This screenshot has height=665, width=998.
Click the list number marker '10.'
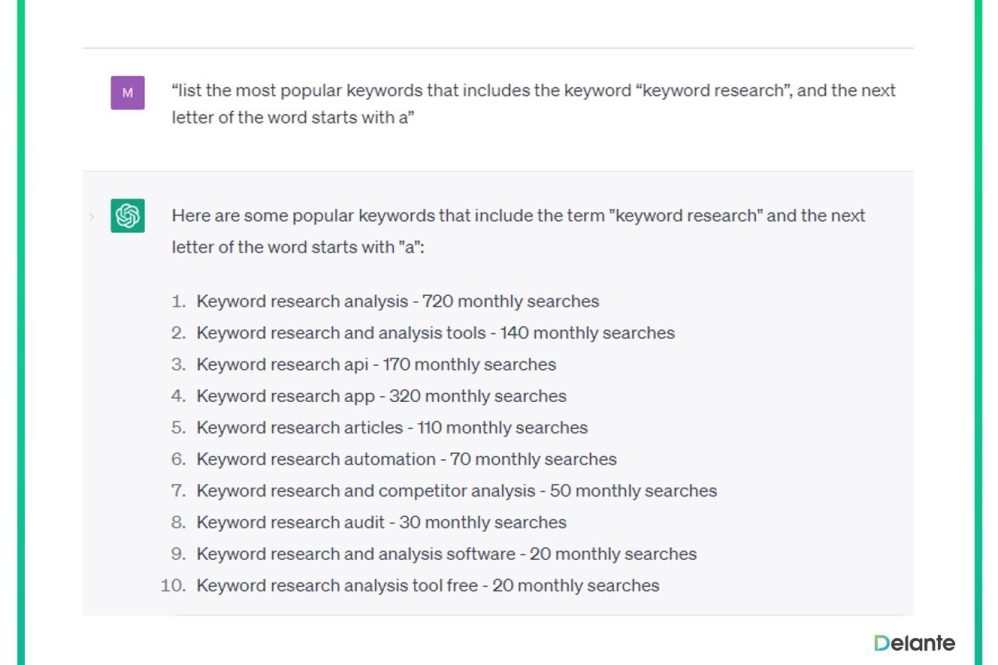pyautogui.click(x=174, y=586)
